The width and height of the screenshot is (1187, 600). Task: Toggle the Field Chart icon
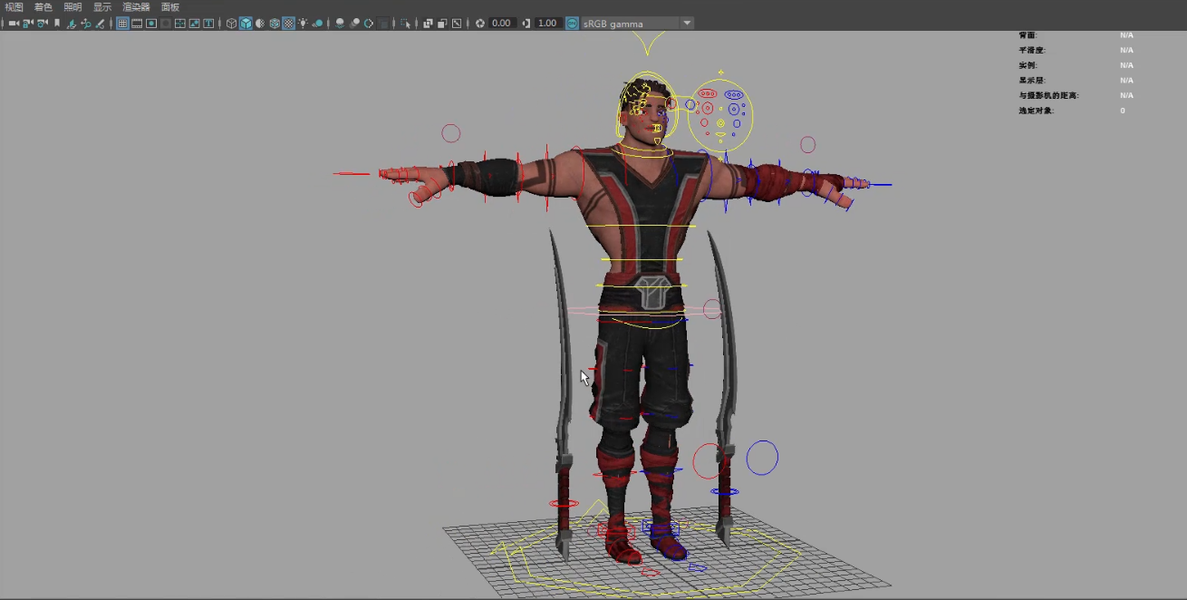[180, 23]
